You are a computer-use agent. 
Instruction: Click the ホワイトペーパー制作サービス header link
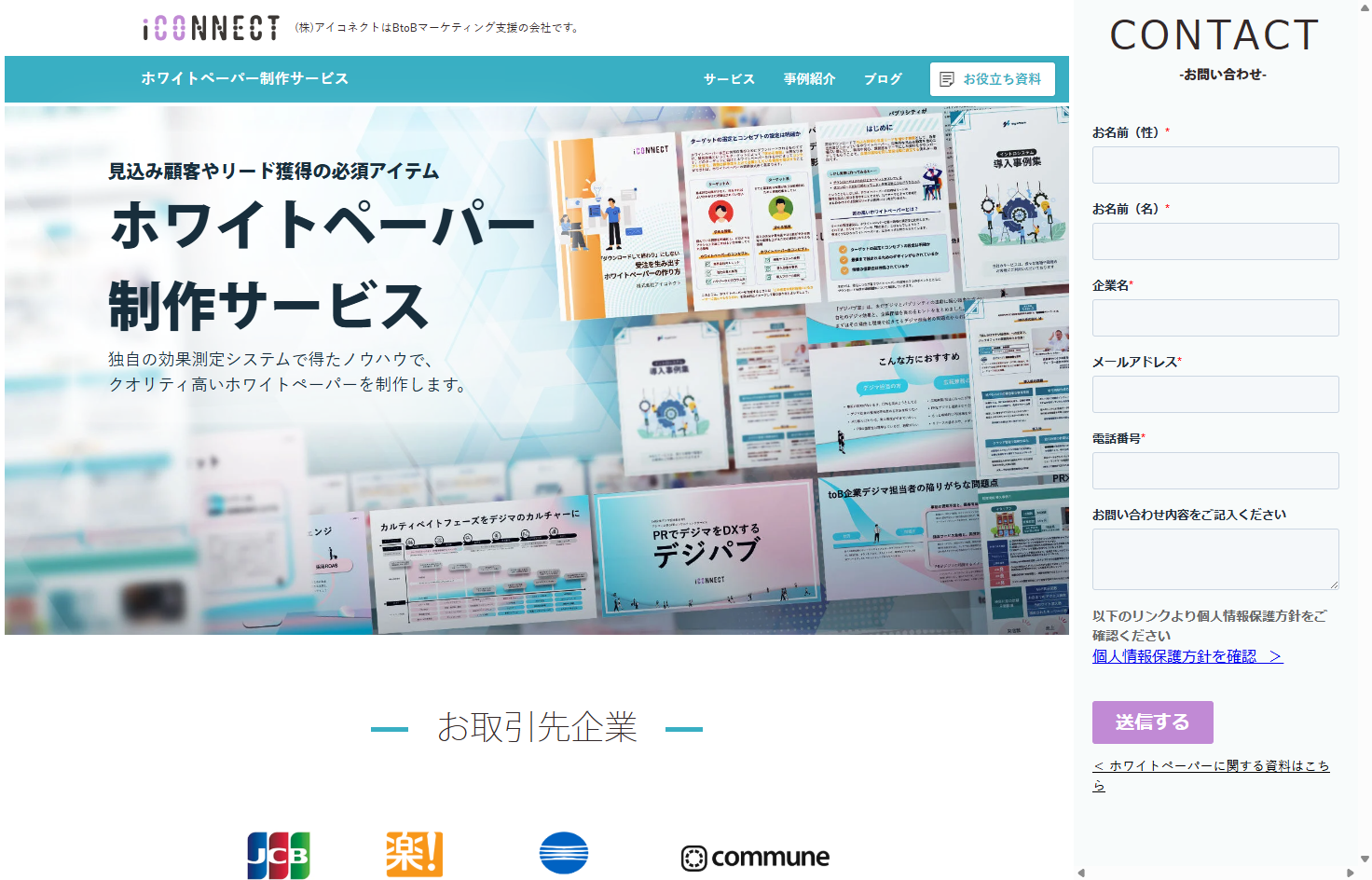(x=244, y=79)
